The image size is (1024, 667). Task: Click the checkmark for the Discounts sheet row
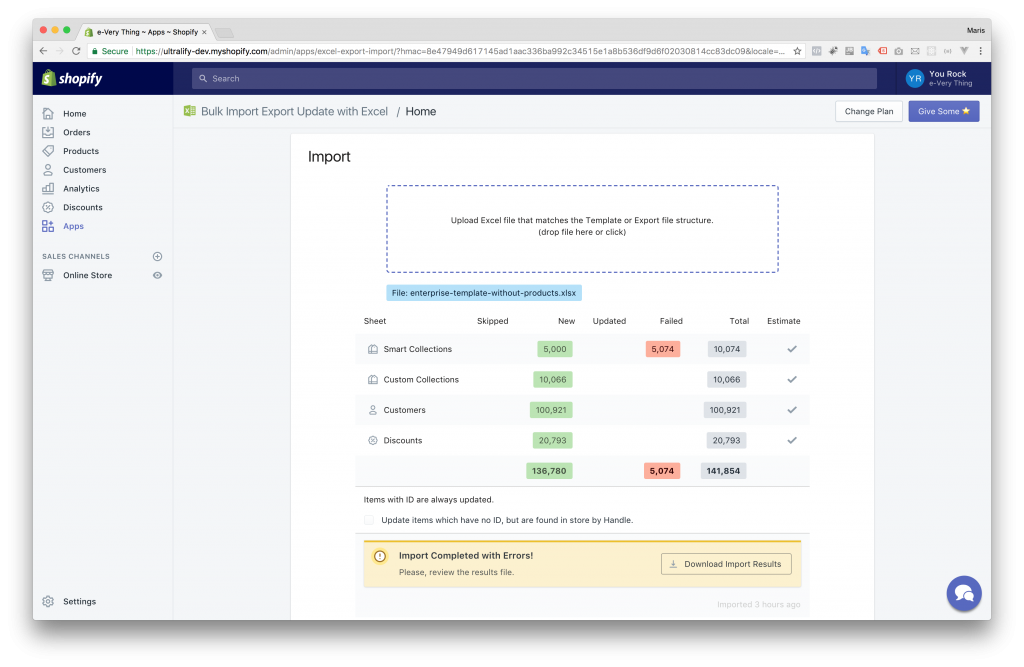pyautogui.click(x=792, y=440)
